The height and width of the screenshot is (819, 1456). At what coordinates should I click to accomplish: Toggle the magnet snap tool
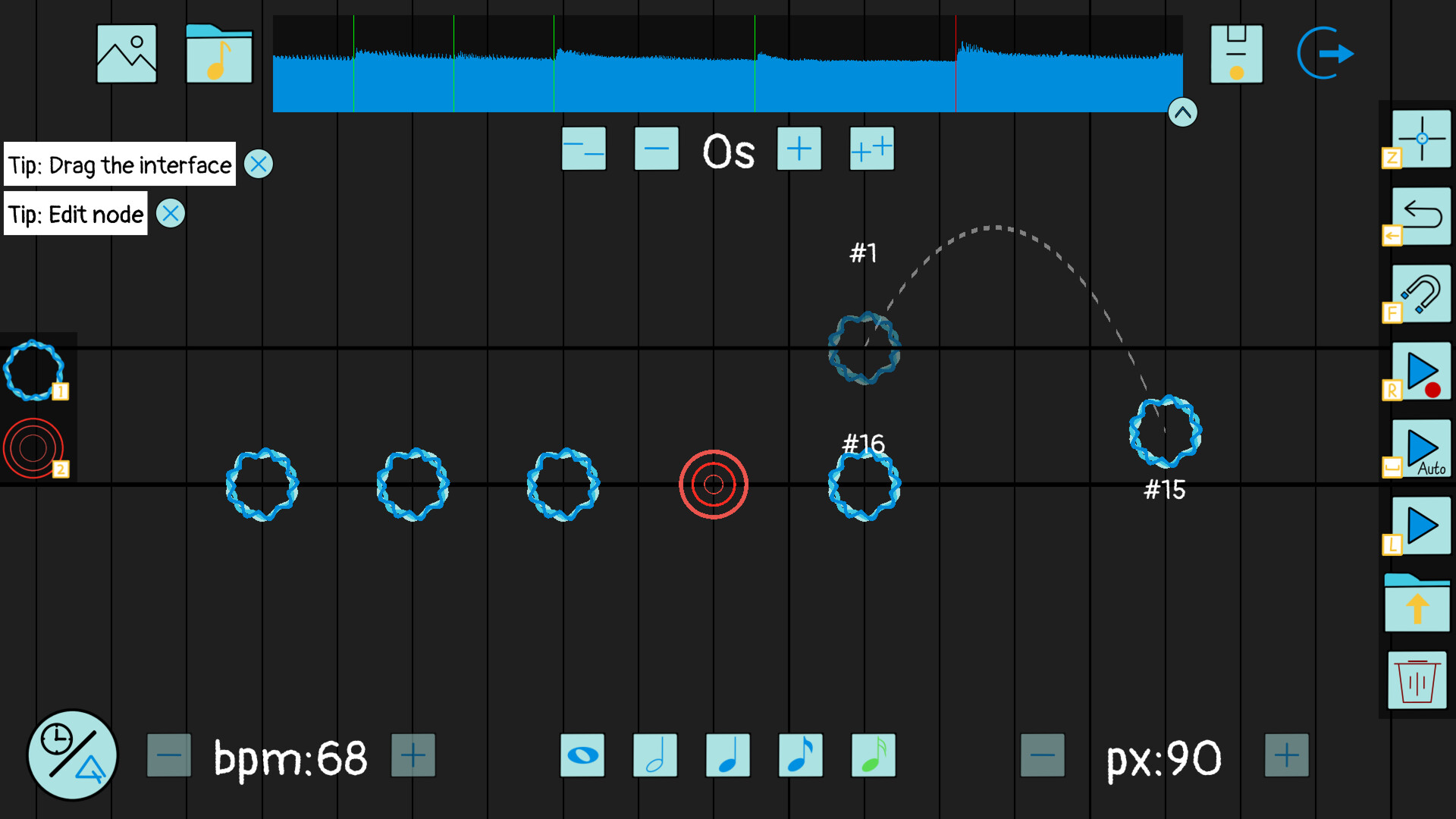1421,293
